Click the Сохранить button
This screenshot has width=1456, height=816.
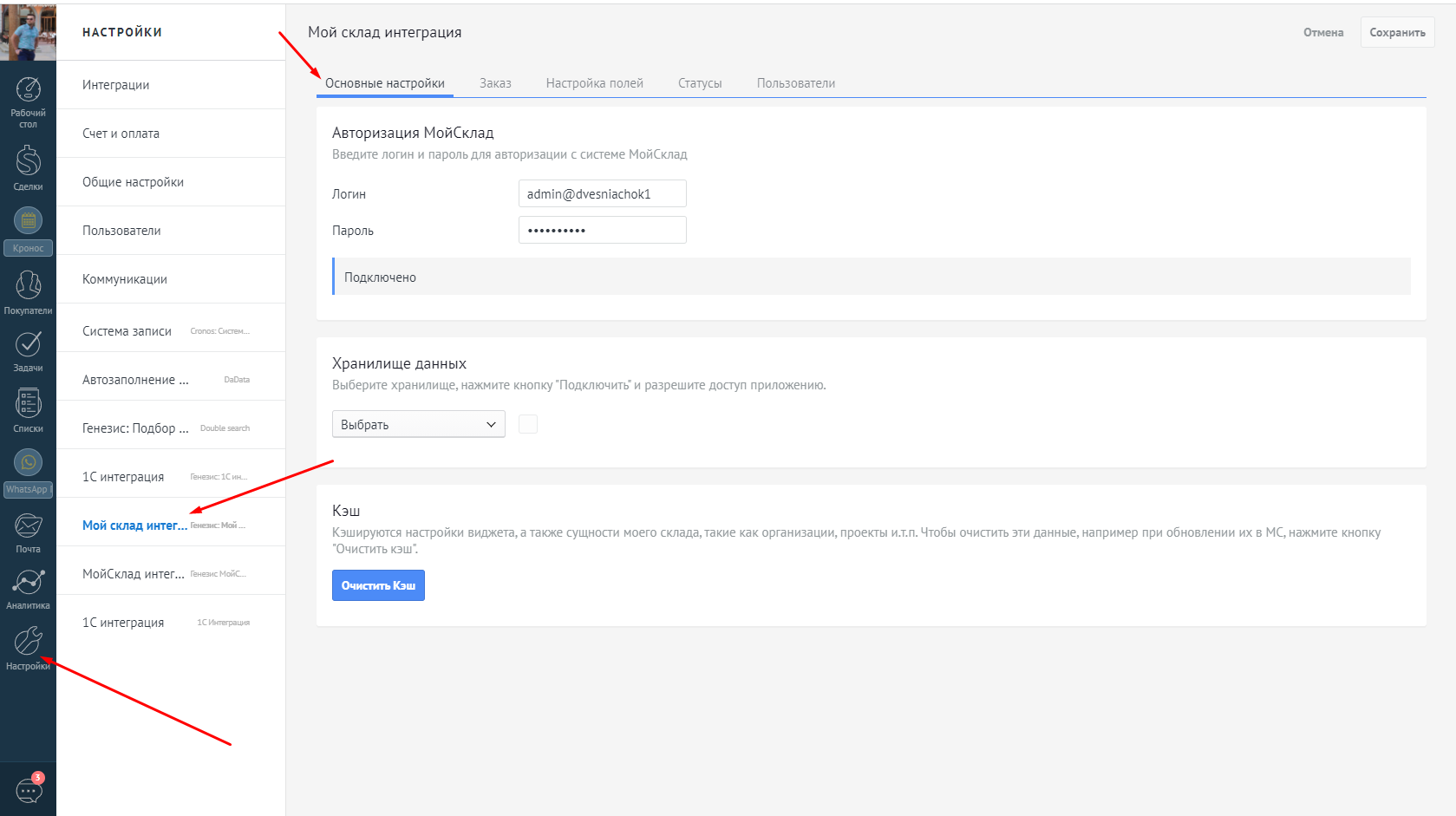[1397, 33]
